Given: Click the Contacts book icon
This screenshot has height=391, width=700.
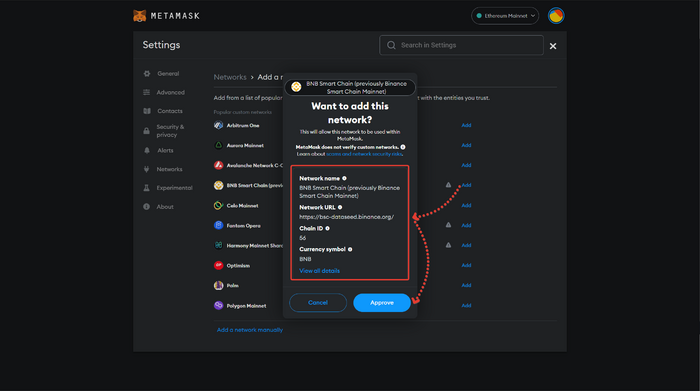Looking at the screenshot, I should (x=147, y=111).
